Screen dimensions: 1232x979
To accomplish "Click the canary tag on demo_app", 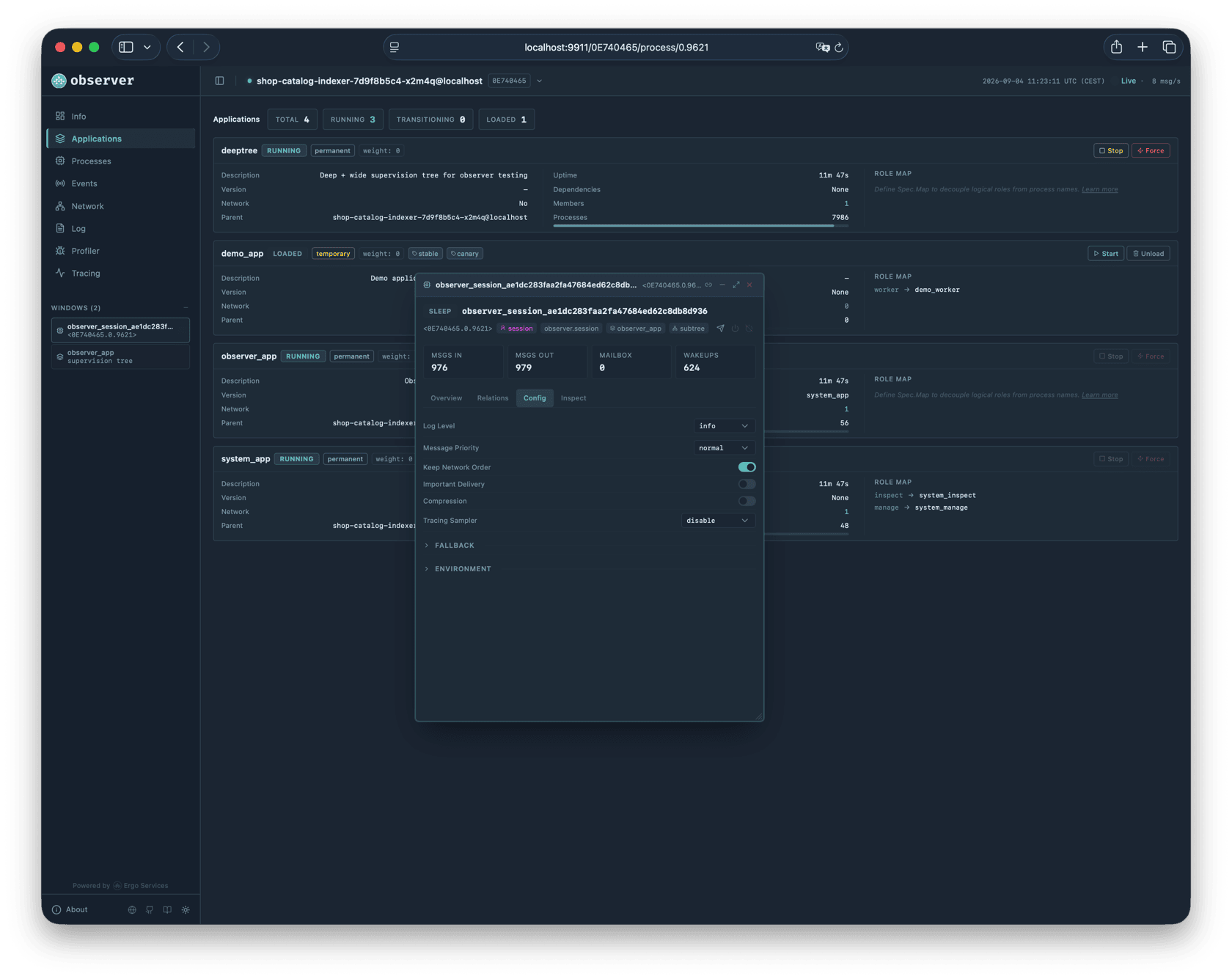I will click(x=465, y=253).
